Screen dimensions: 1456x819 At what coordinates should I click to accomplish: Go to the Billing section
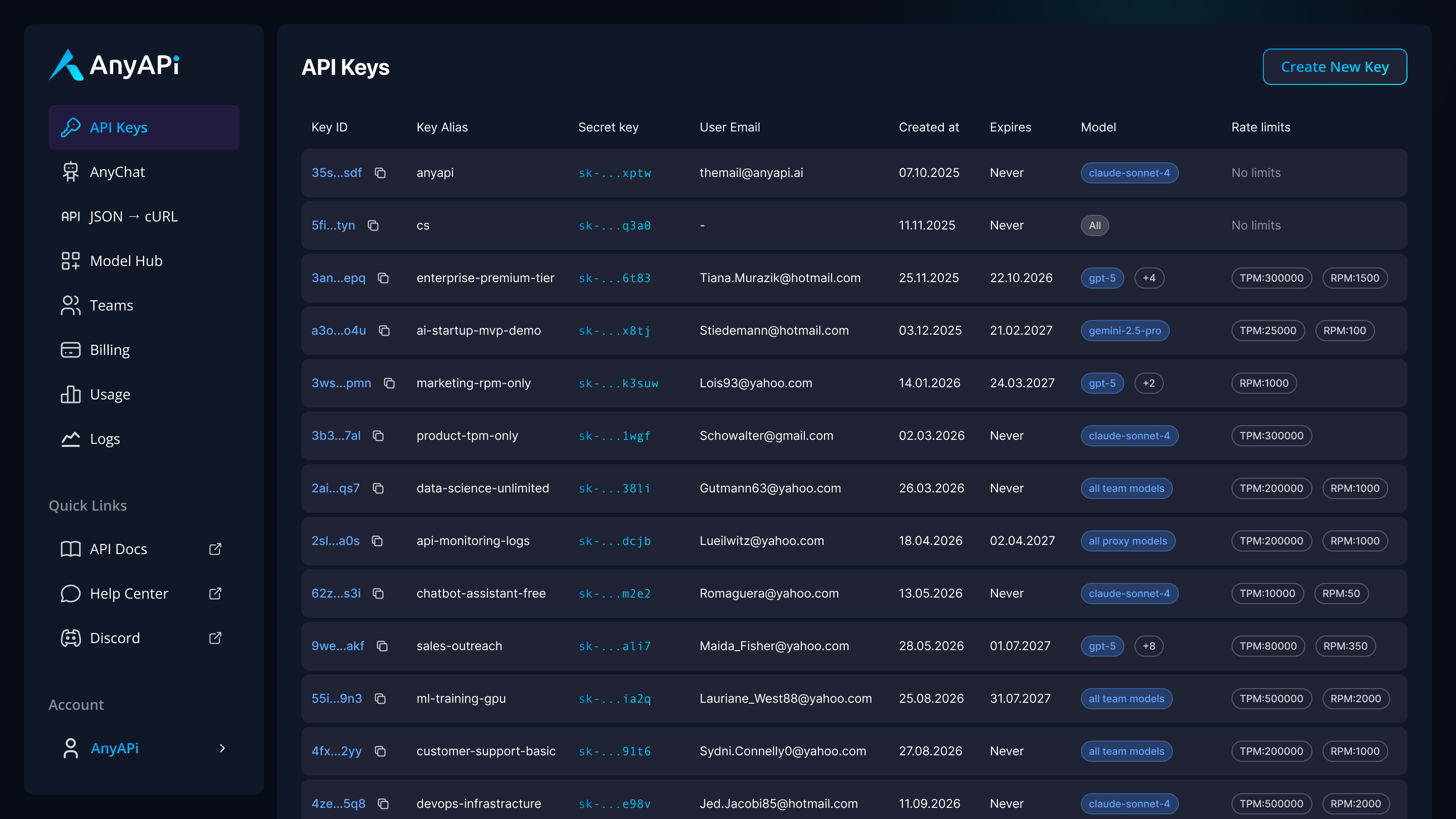point(110,350)
